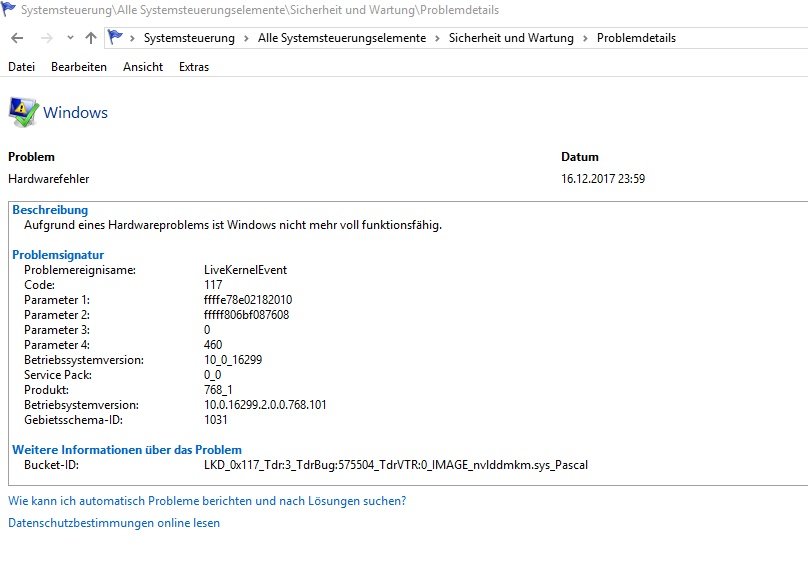Expand the chevron before Systemsteuerung

click(132, 38)
